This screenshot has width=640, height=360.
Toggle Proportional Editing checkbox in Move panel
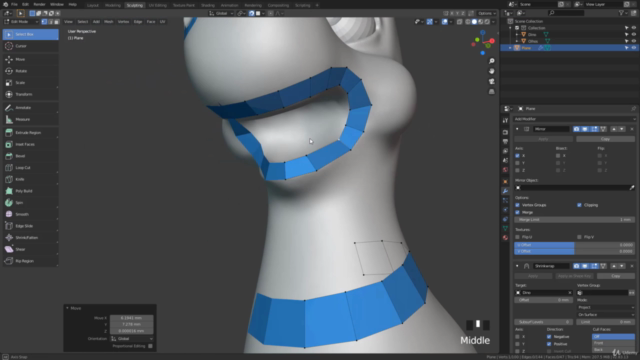pos(150,346)
